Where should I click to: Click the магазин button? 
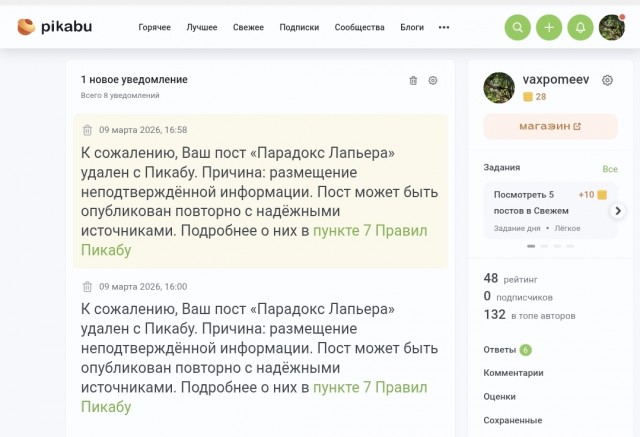(x=549, y=127)
